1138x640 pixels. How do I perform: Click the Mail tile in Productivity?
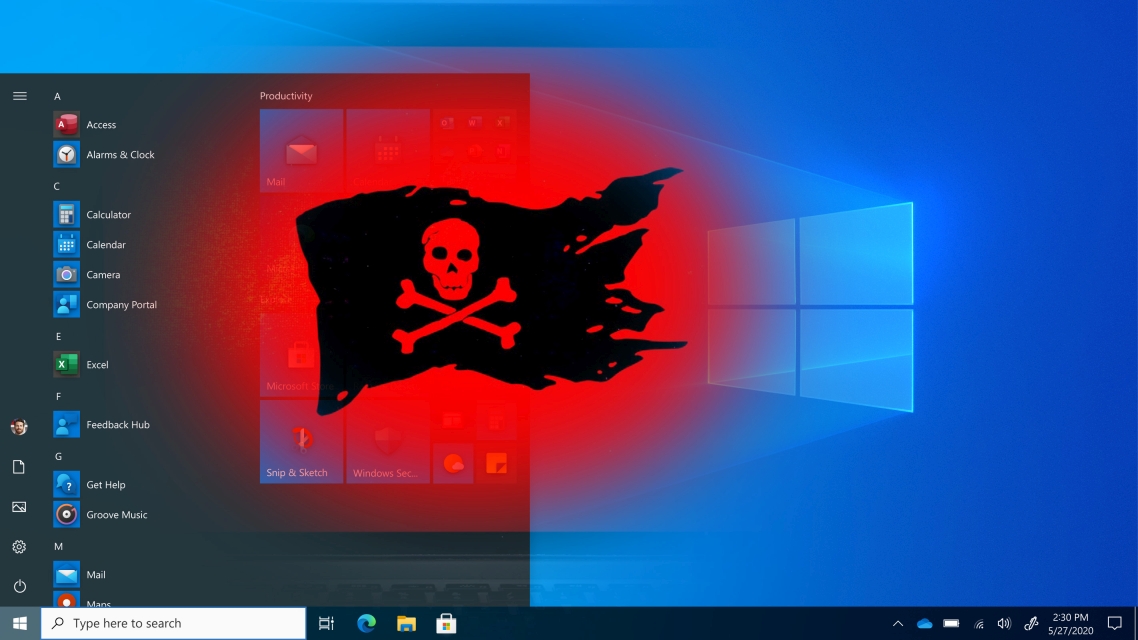coord(301,151)
